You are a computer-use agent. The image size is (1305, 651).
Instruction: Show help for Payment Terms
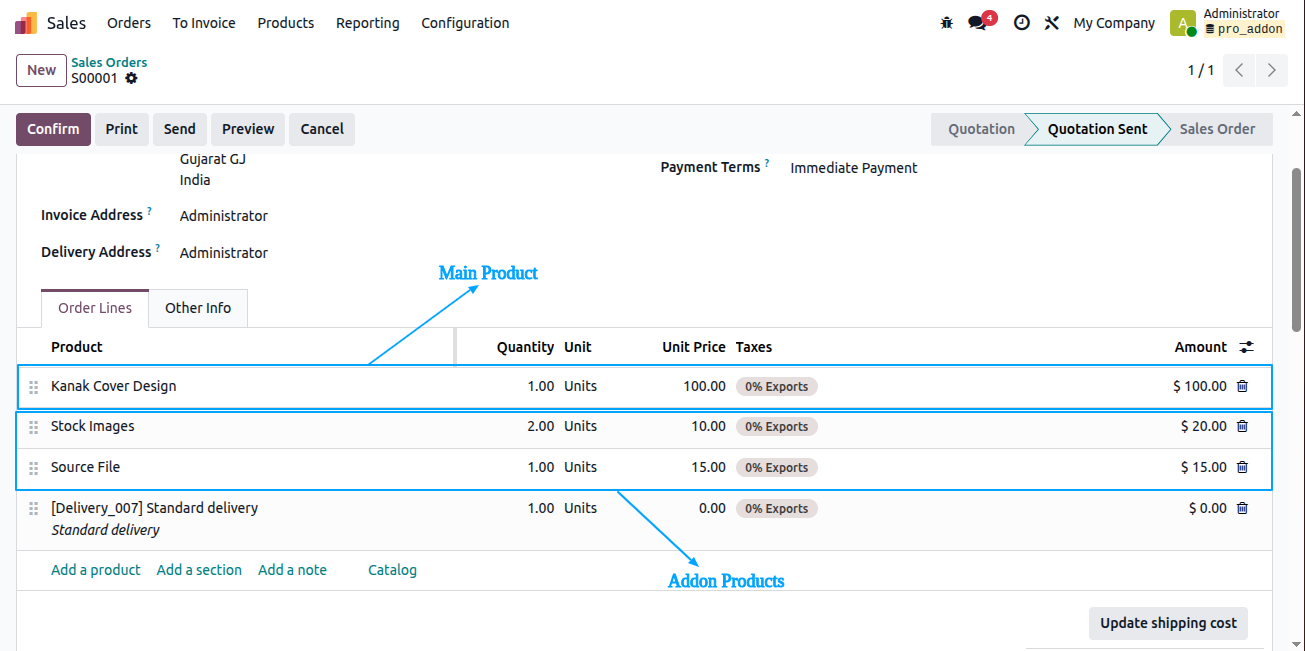pyautogui.click(x=767, y=163)
